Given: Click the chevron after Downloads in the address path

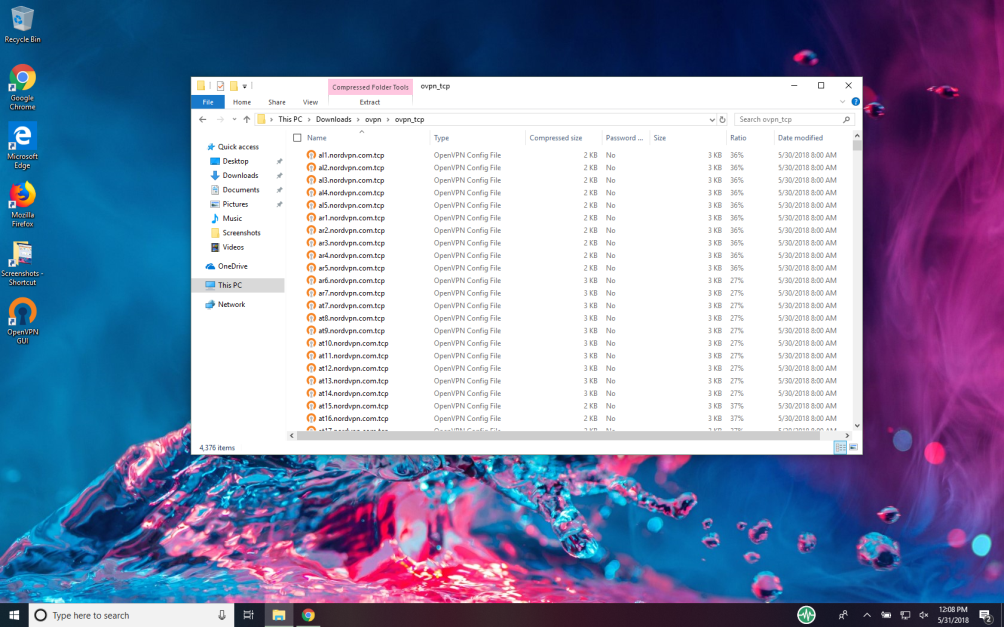Looking at the screenshot, I should tap(359, 120).
